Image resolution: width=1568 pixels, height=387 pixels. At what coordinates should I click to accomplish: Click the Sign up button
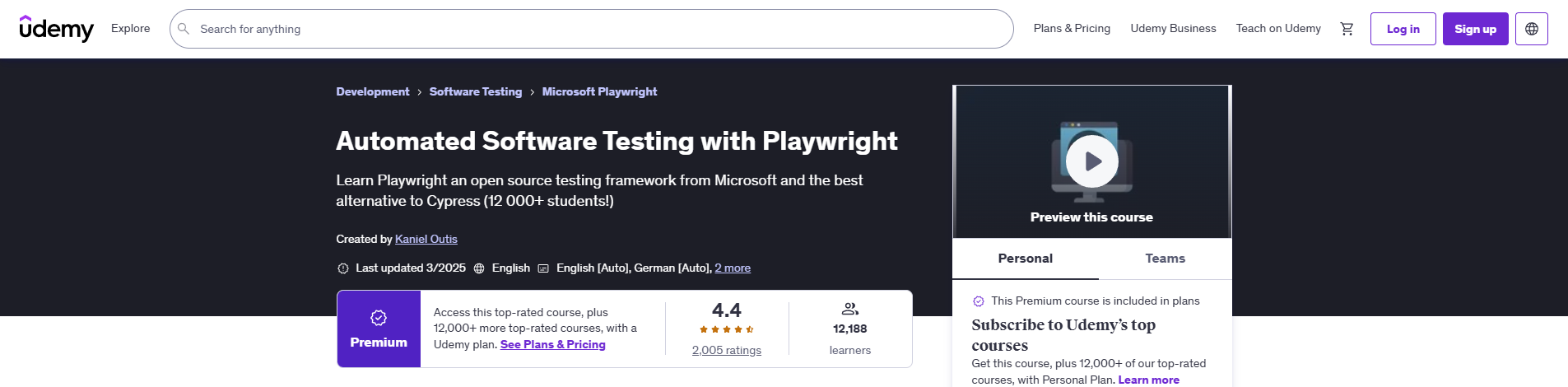(1476, 29)
